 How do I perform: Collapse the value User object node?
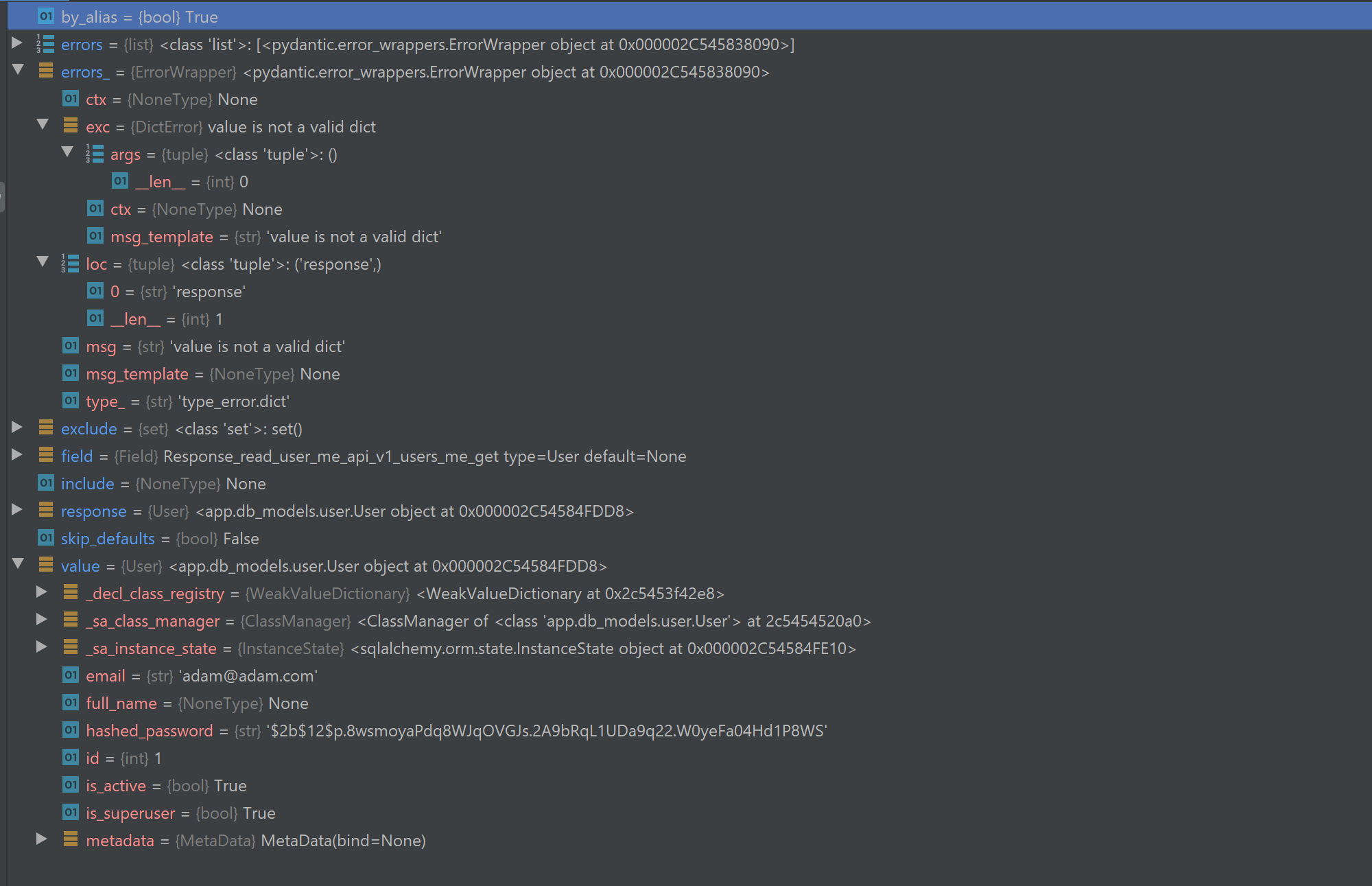(x=17, y=564)
